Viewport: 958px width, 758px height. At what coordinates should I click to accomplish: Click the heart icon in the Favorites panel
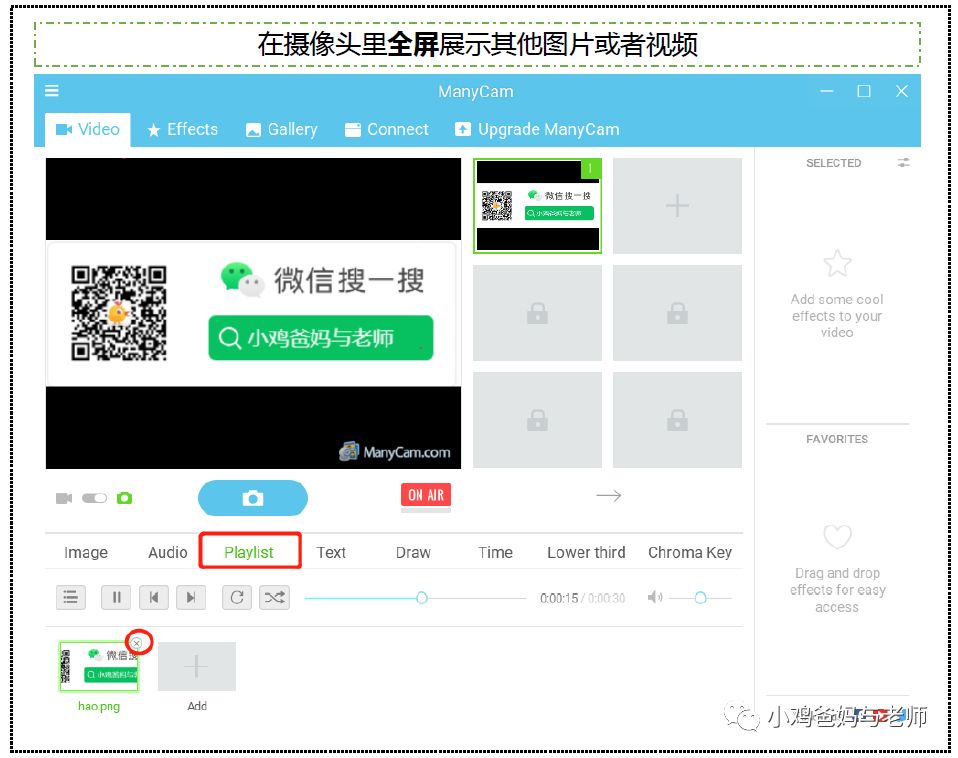837,537
